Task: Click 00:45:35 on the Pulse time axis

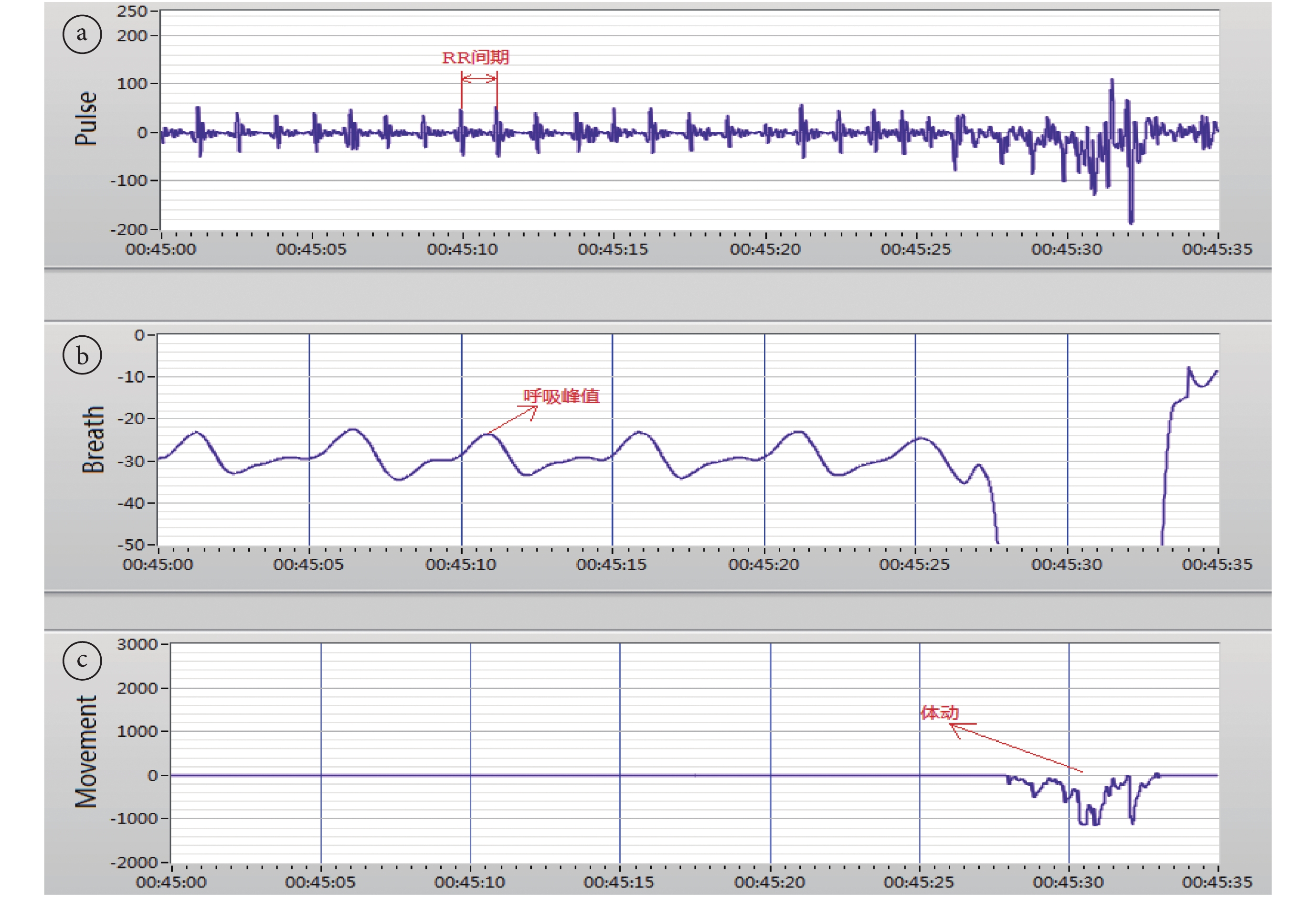Action: pos(1218,249)
